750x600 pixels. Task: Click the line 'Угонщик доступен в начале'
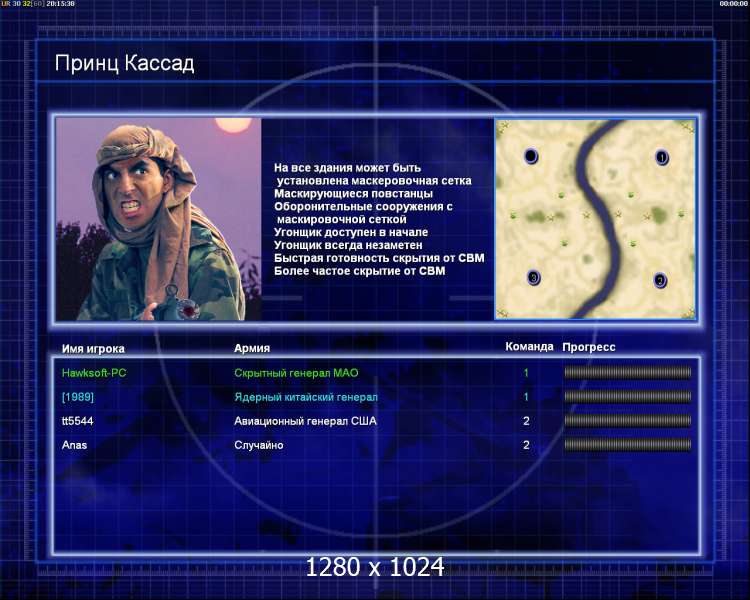tap(351, 232)
